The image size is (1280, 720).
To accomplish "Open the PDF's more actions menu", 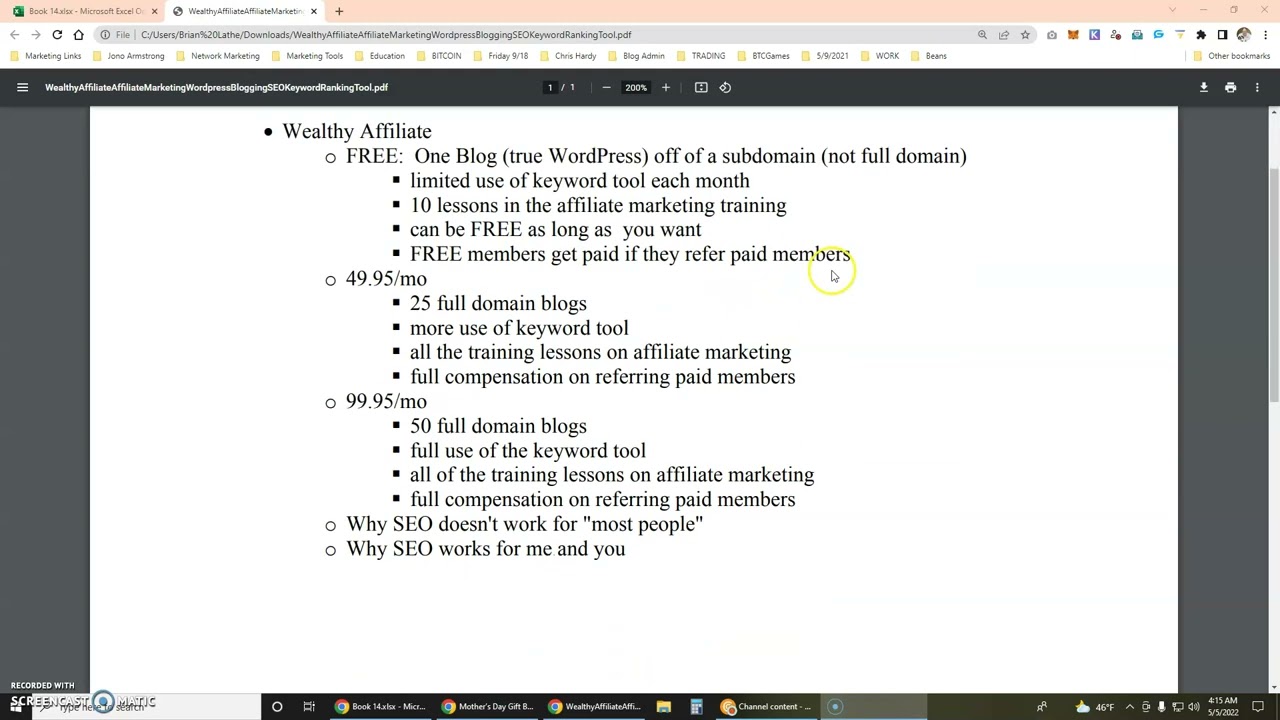I will coord(1257,87).
